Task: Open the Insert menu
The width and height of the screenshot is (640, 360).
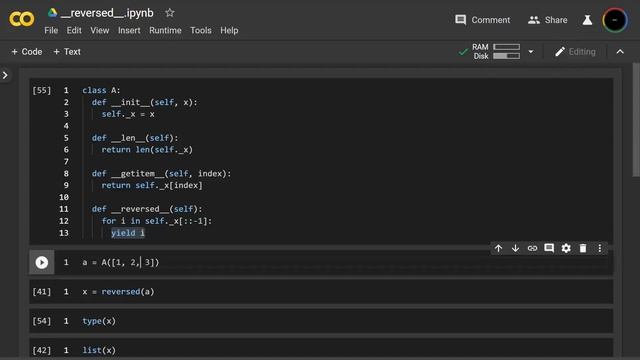Action: [129, 30]
